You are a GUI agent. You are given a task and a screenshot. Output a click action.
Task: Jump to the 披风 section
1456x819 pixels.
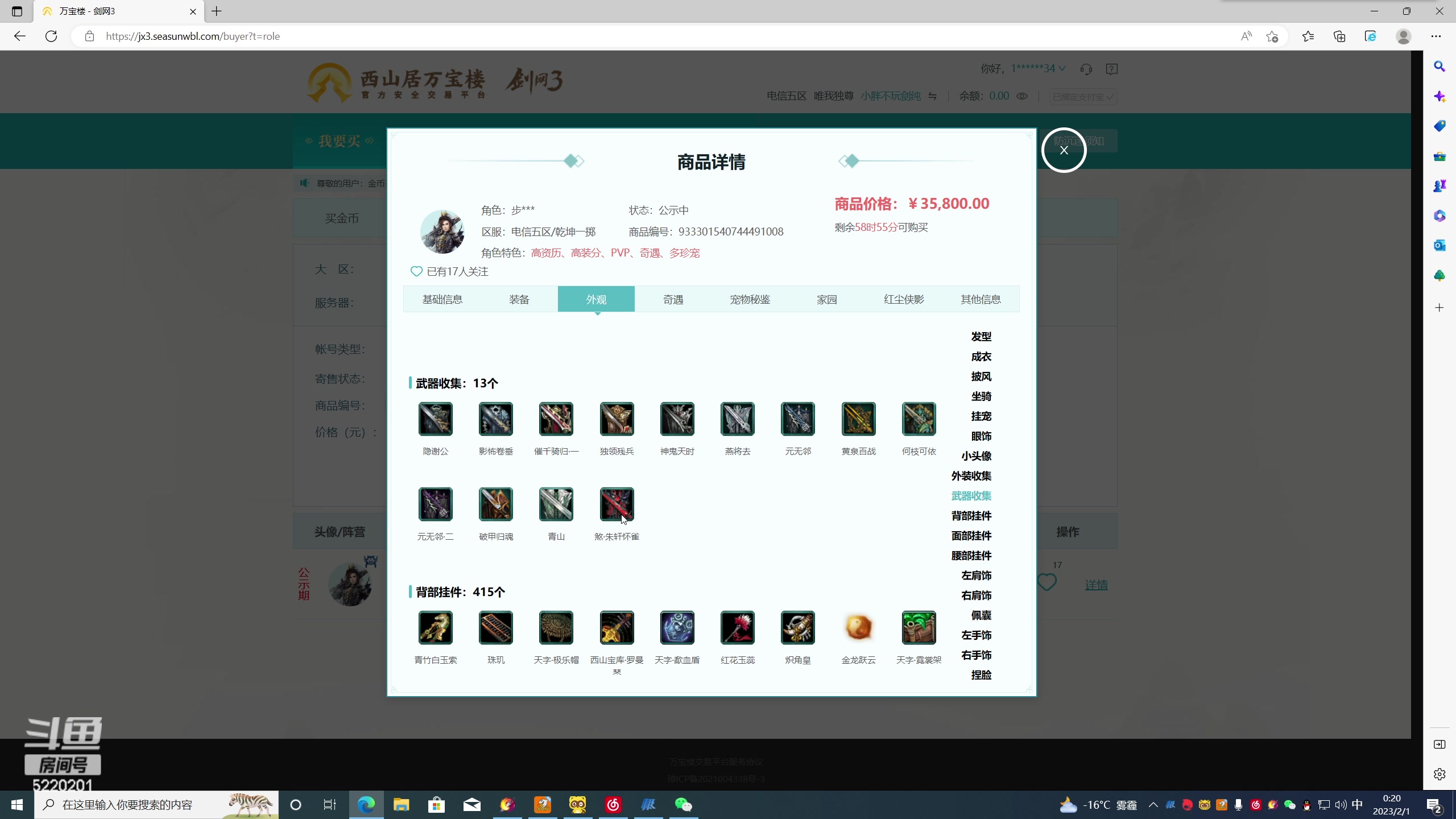click(981, 377)
